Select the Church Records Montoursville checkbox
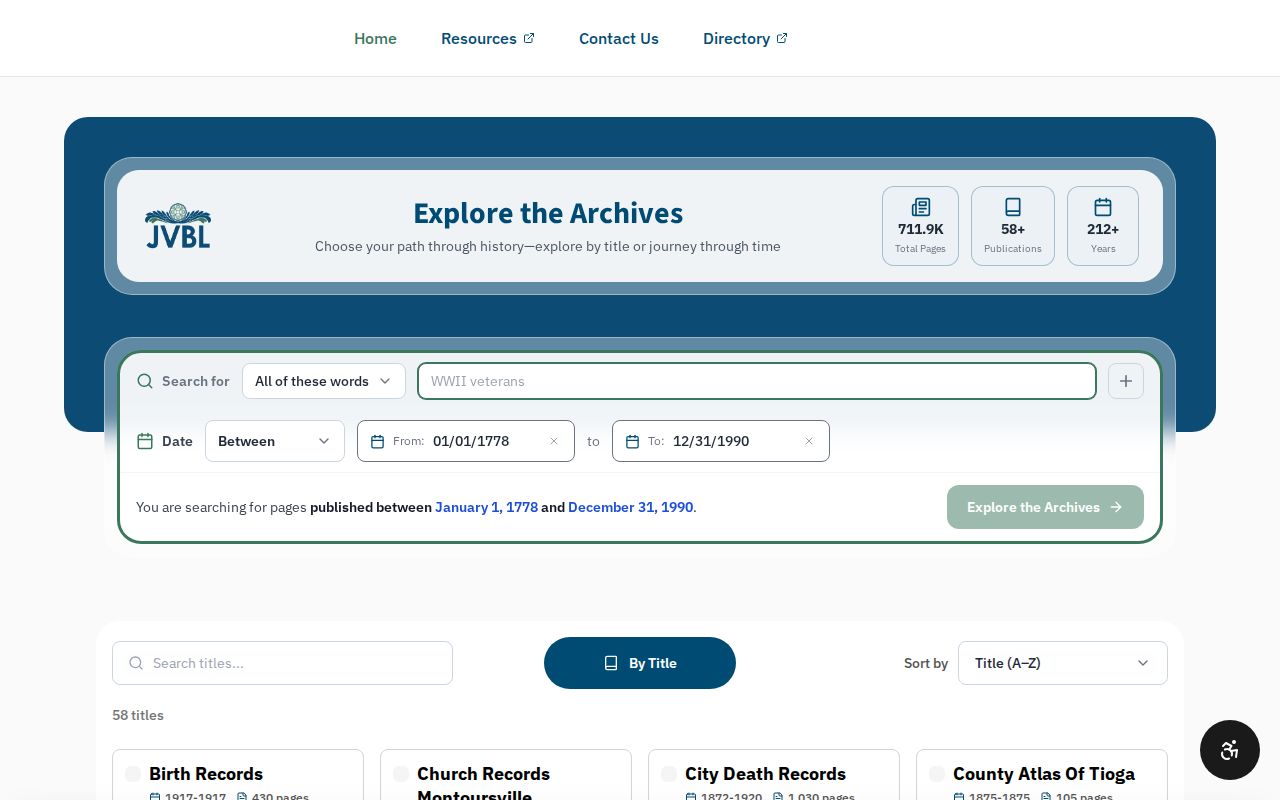The height and width of the screenshot is (800, 1280). point(401,774)
